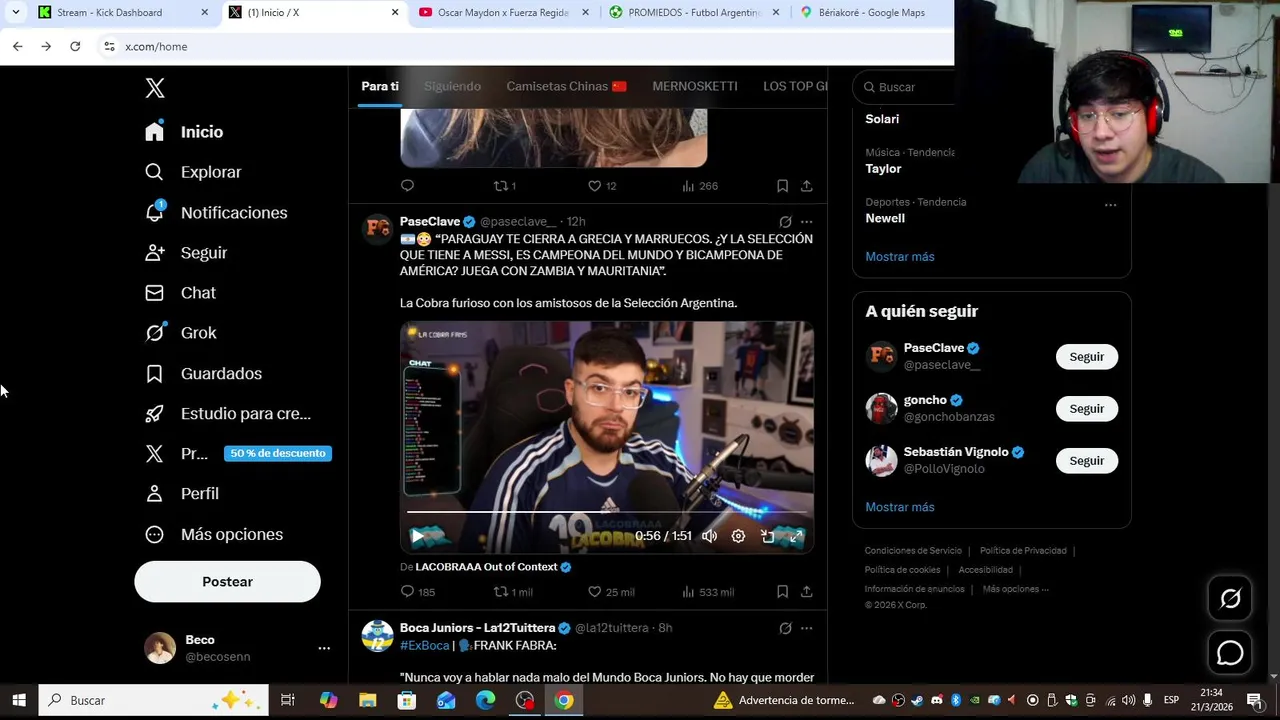Open LACOBRAAA Out of Context source link

tap(486, 567)
